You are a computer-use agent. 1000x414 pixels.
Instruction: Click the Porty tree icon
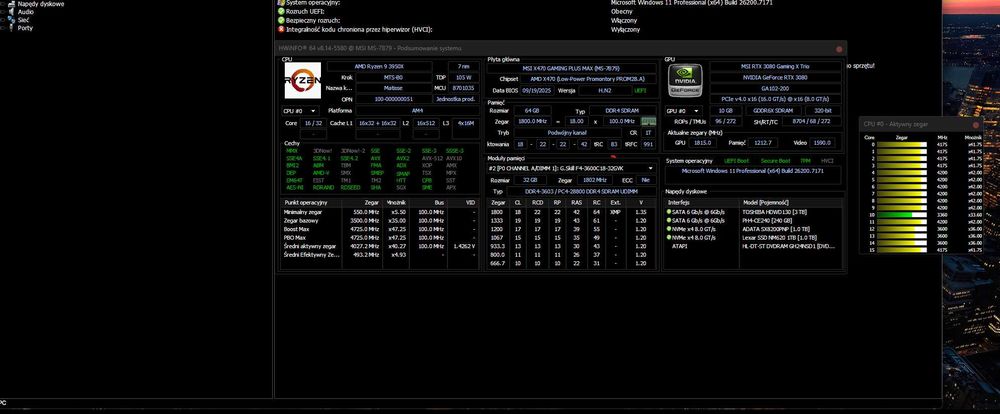click(11, 28)
